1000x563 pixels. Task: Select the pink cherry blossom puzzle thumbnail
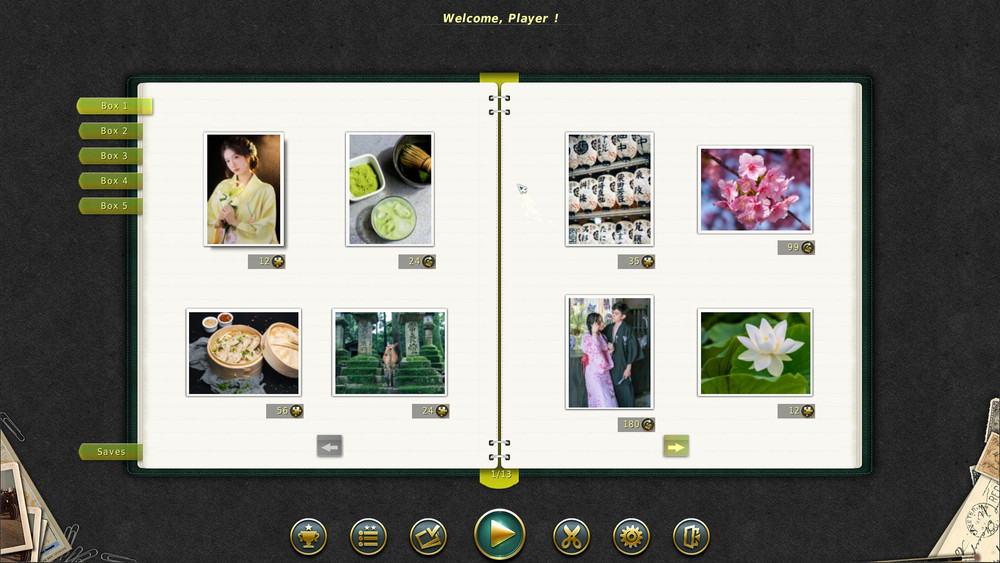(x=755, y=190)
